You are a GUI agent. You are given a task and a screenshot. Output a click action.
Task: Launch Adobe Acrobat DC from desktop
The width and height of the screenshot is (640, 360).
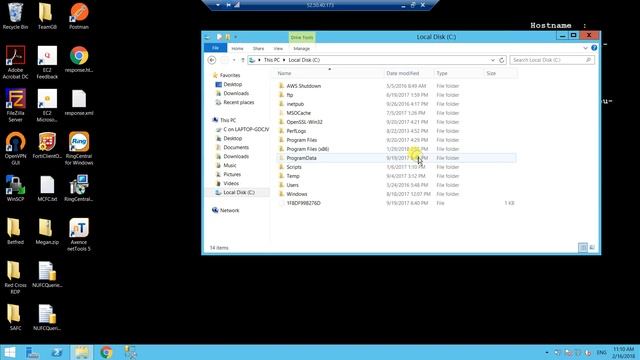[x=16, y=62]
